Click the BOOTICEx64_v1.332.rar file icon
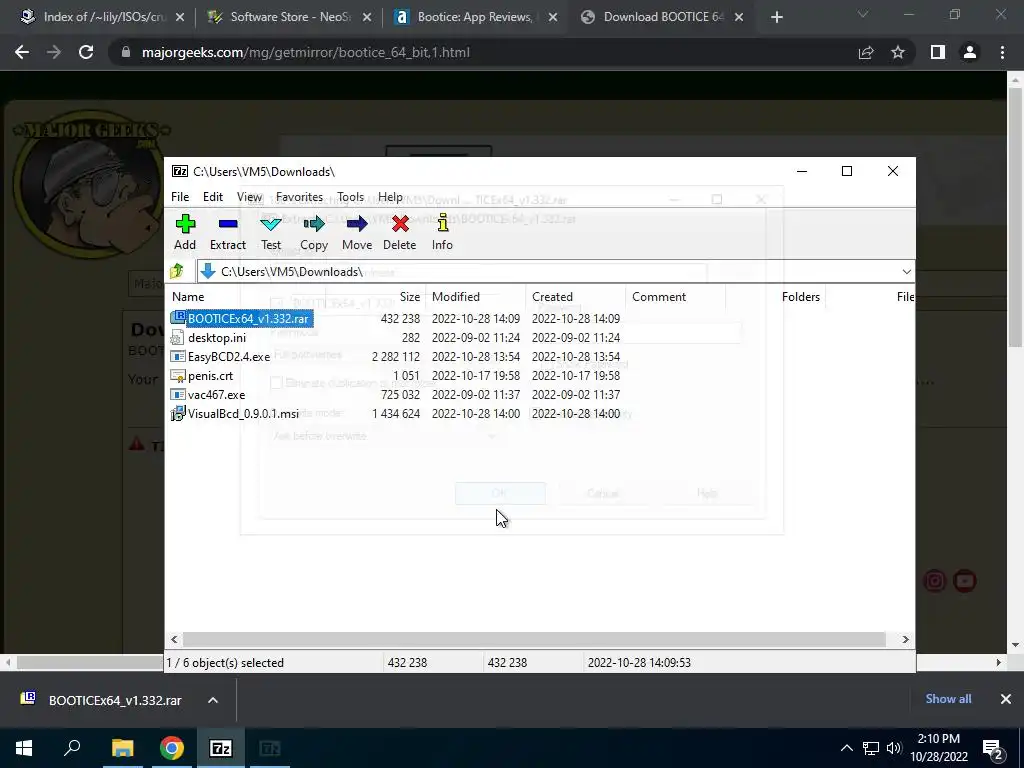 178,318
